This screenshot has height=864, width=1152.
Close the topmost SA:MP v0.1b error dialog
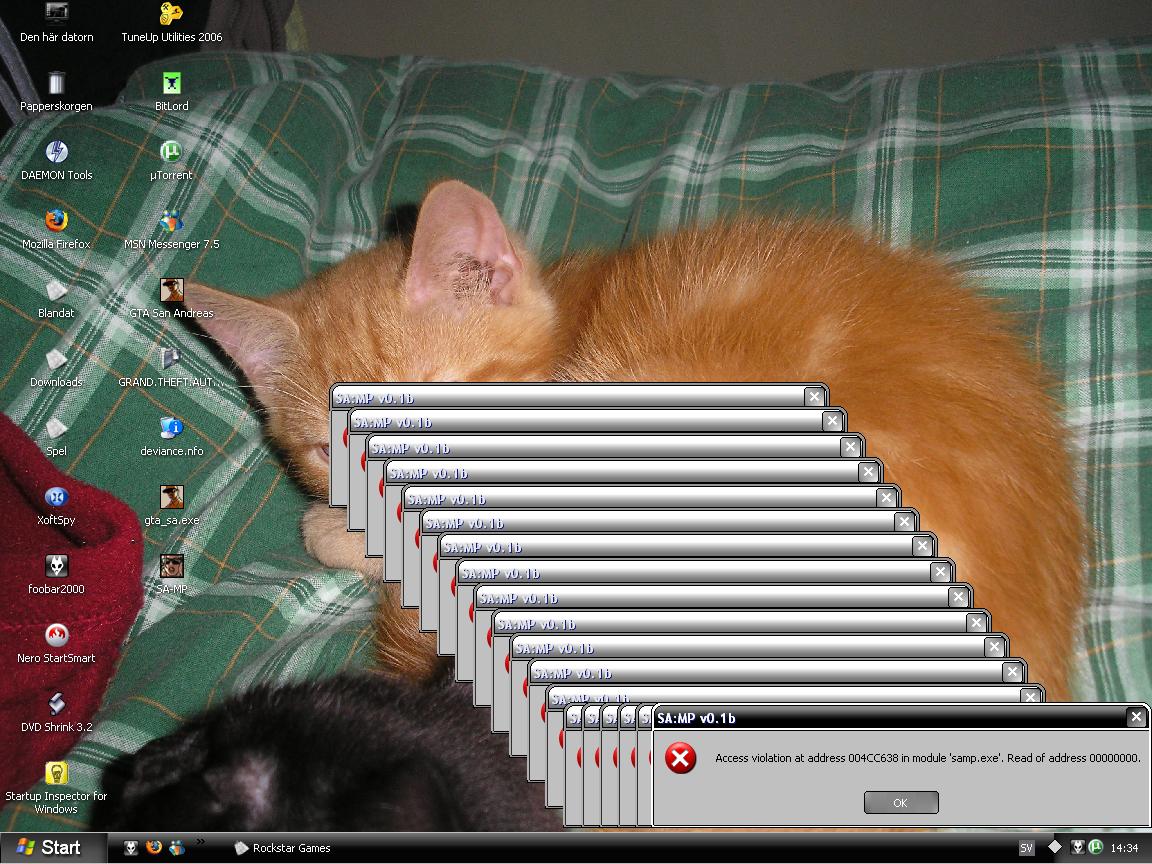tap(1136, 717)
